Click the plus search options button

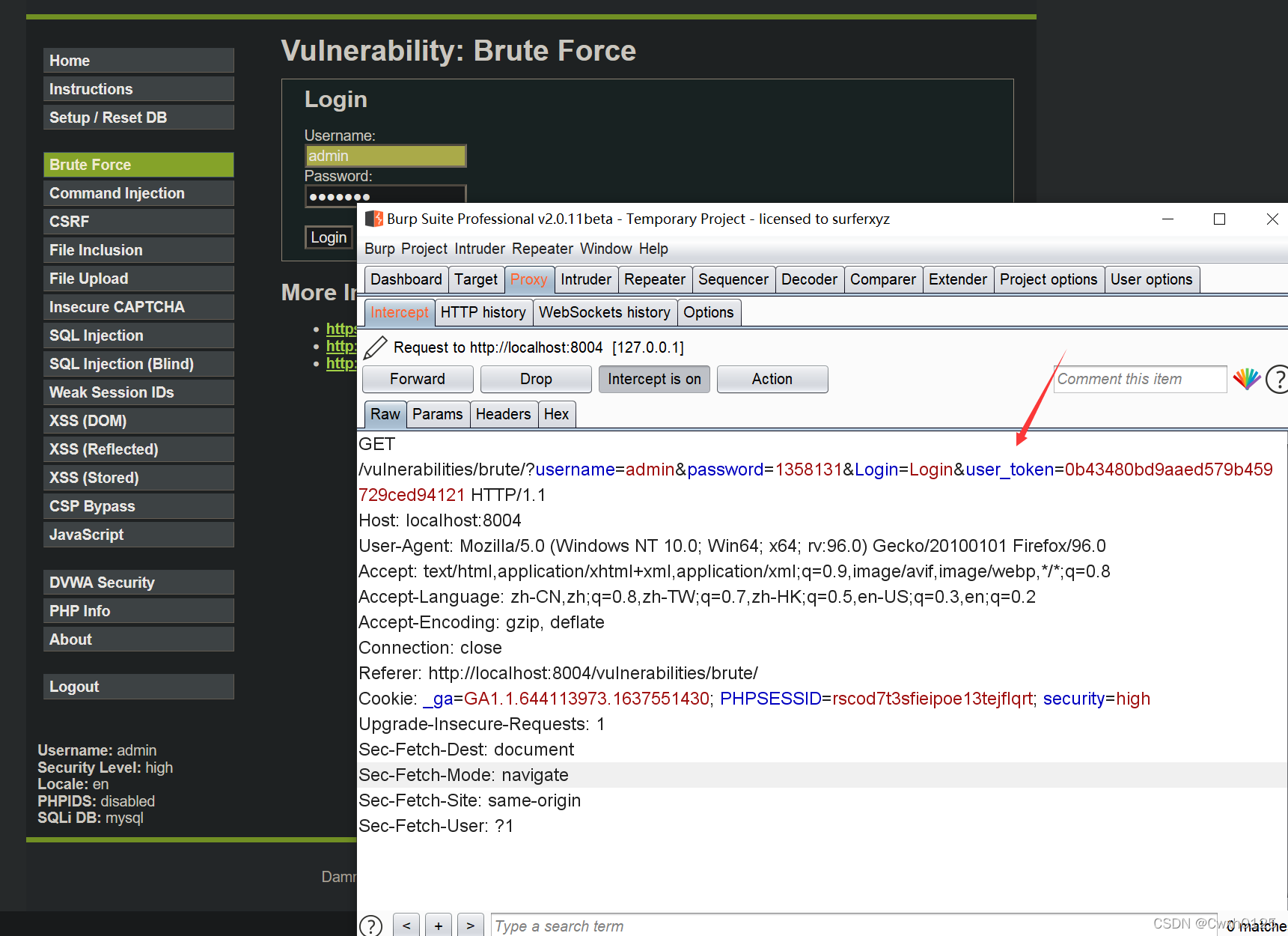pos(439,926)
